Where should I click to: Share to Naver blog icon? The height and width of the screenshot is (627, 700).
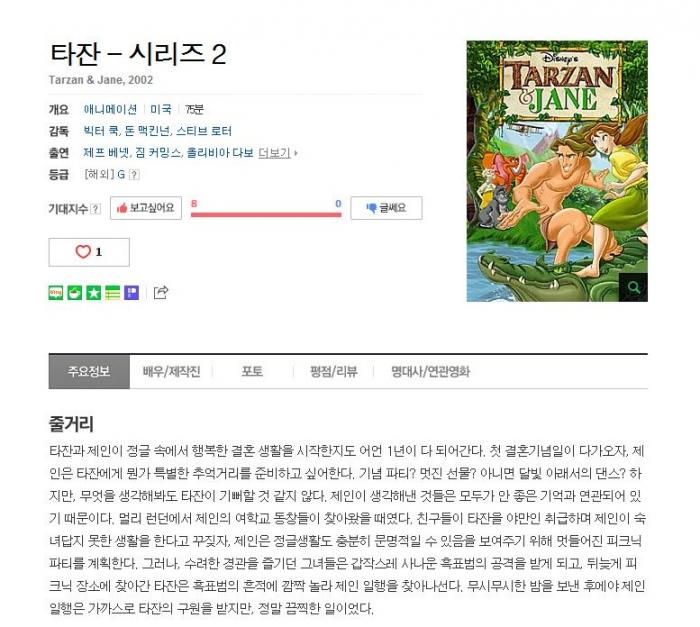pos(56,293)
